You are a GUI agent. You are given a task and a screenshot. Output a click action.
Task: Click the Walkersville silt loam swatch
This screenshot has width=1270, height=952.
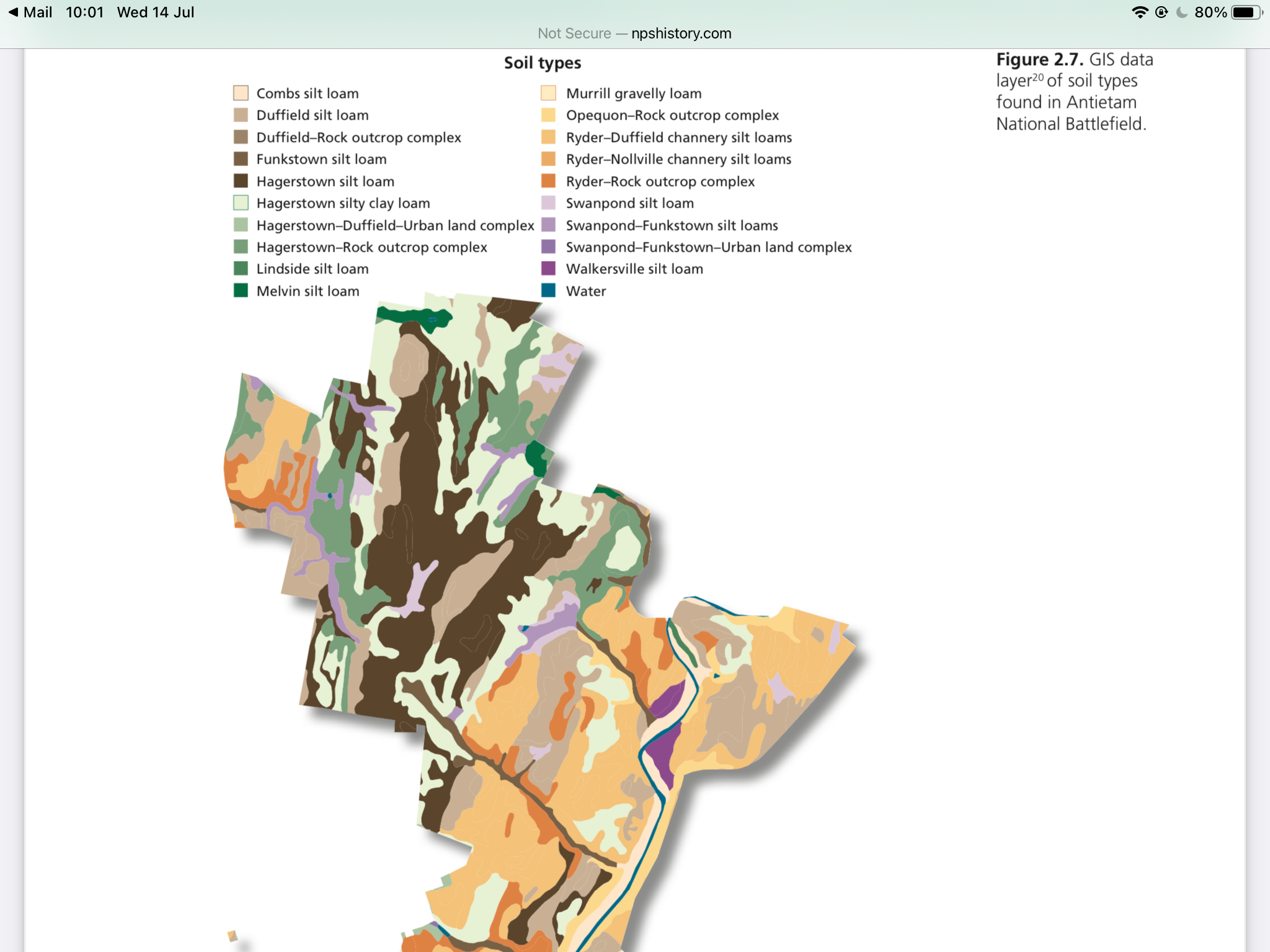pos(548,268)
